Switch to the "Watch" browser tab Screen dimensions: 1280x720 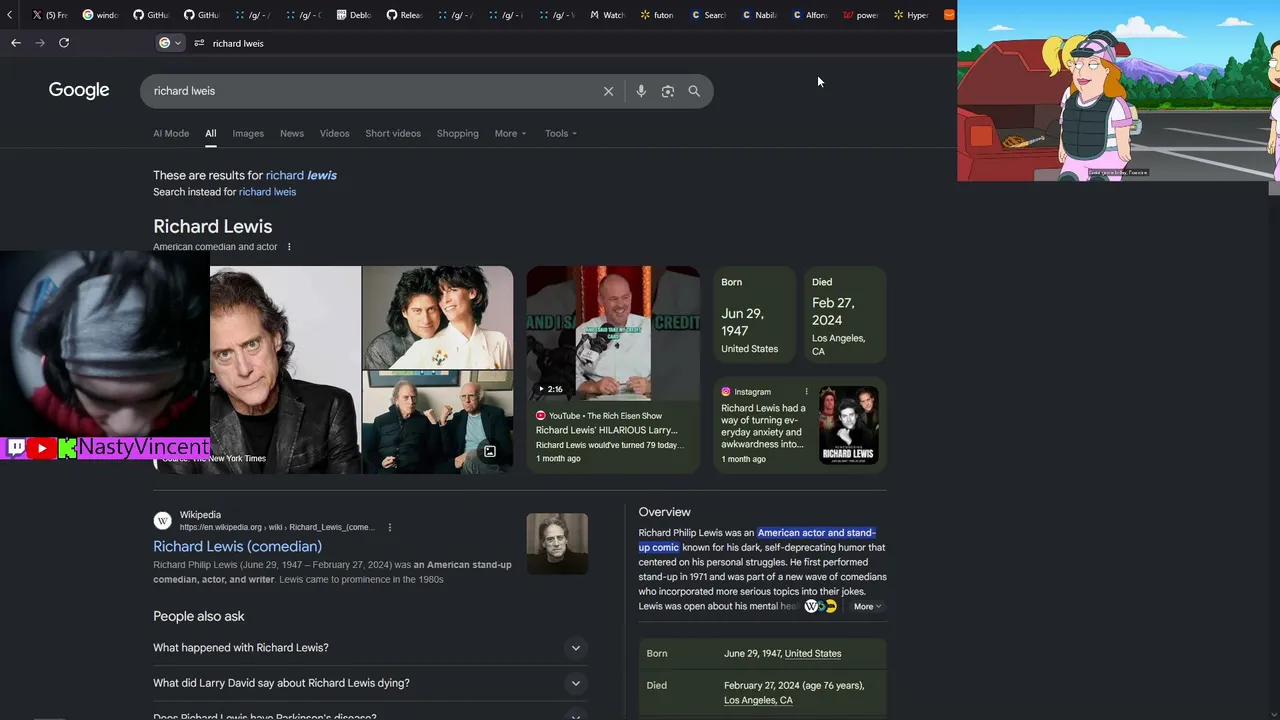pos(608,15)
